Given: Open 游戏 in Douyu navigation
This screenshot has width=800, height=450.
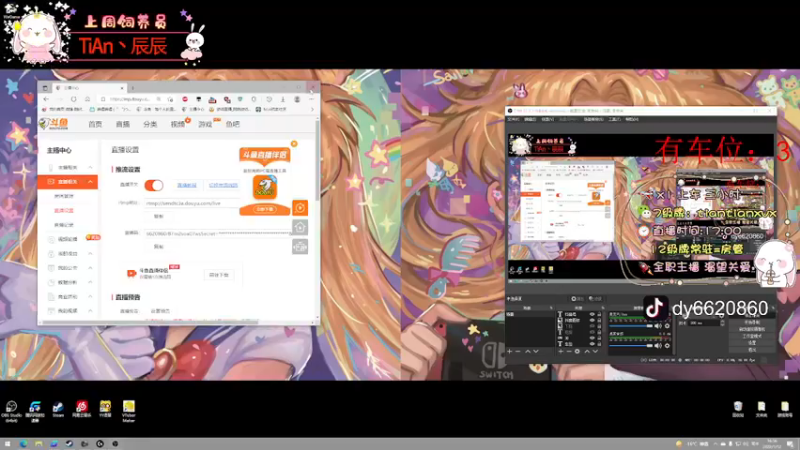Looking at the screenshot, I should (205, 124).
